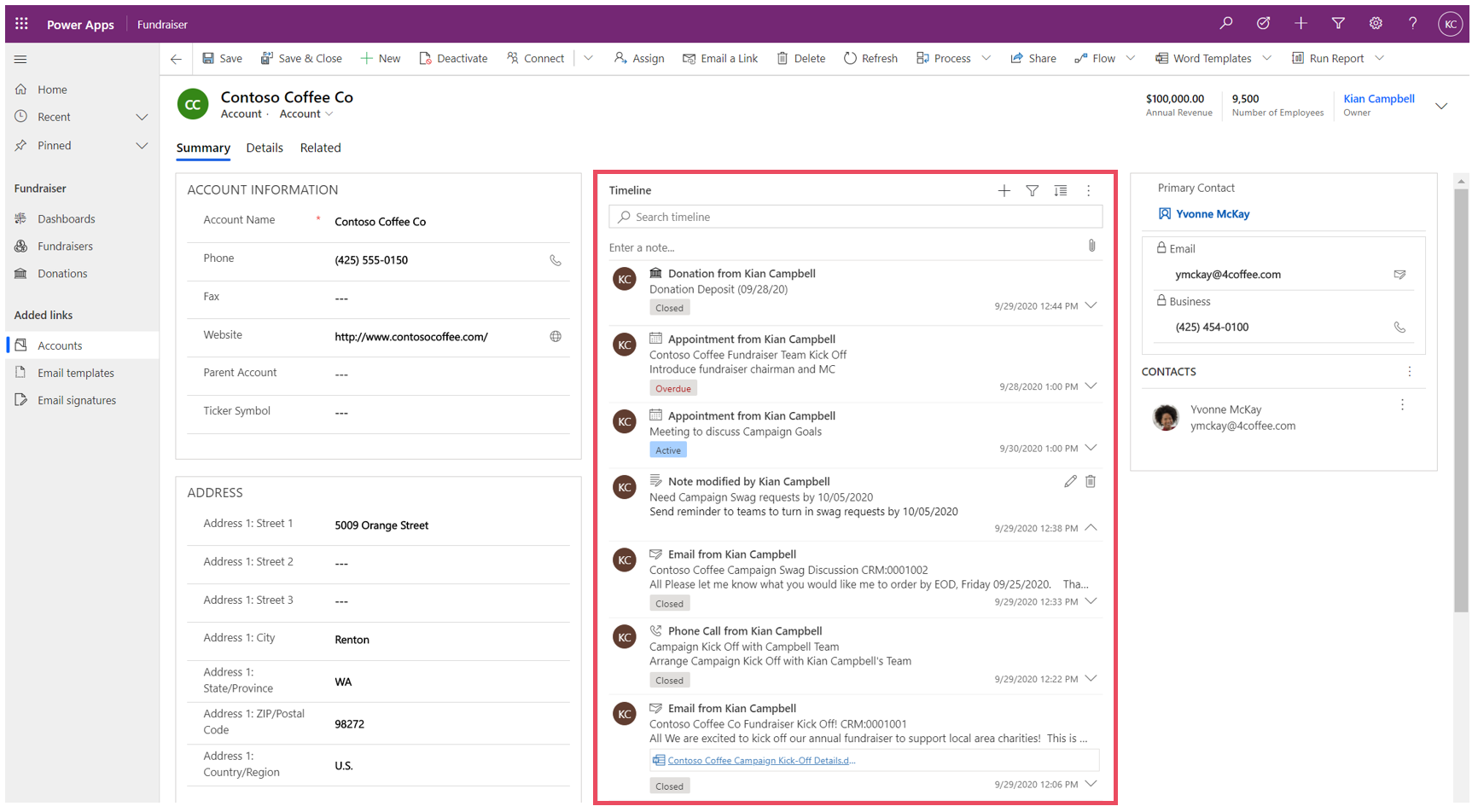Image resolution: width=1478 pixels, height=812 pixels.
Task: Click inside the Search timeline field
Action: tap(853, 217)
